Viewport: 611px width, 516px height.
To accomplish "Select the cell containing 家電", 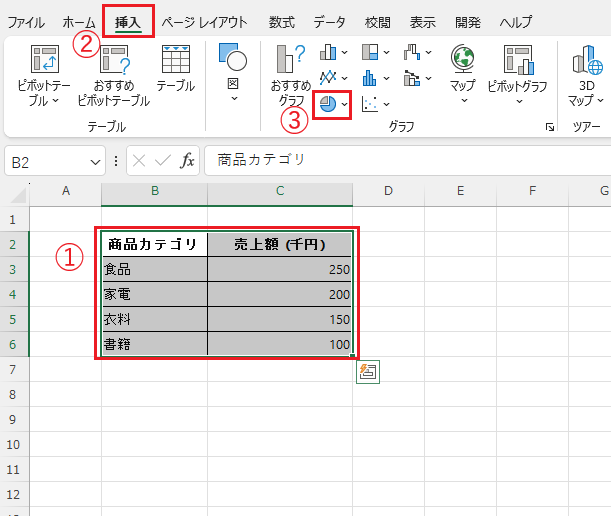I will coord(155,294).
